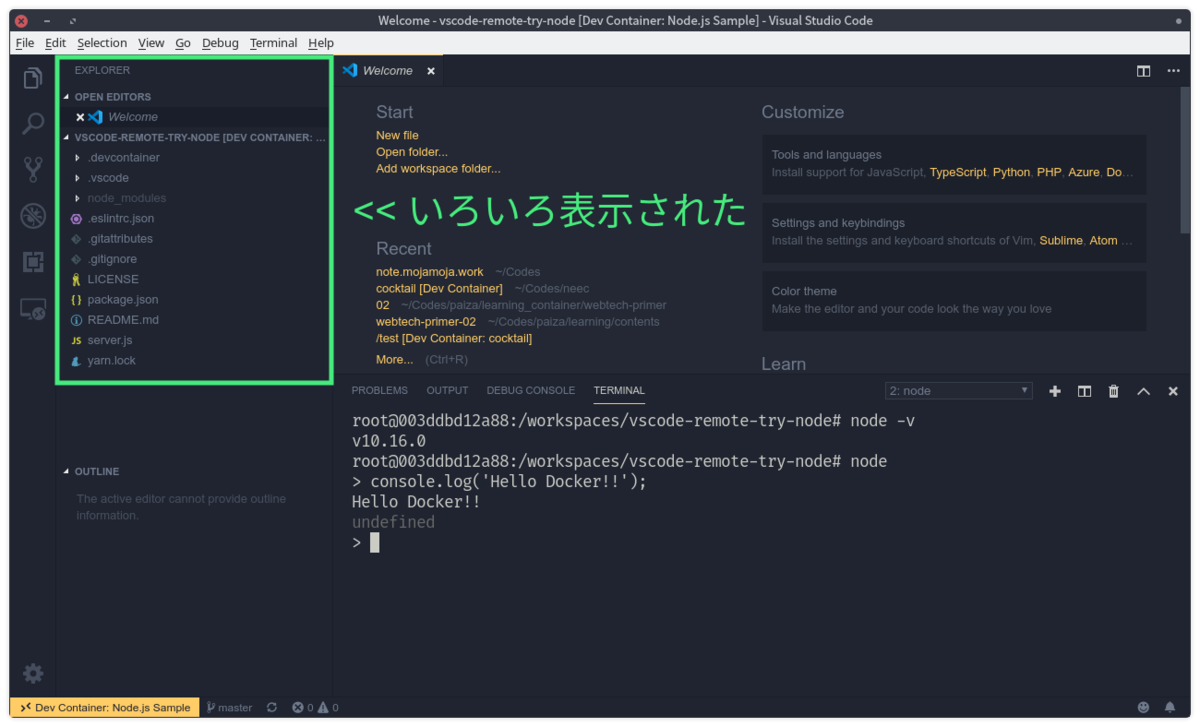The width and height of the screenshot is (1200, 727).
Task: Maximize the panel with the chevron toggle
Action: pyautogui.click(x=1143, y=391)
